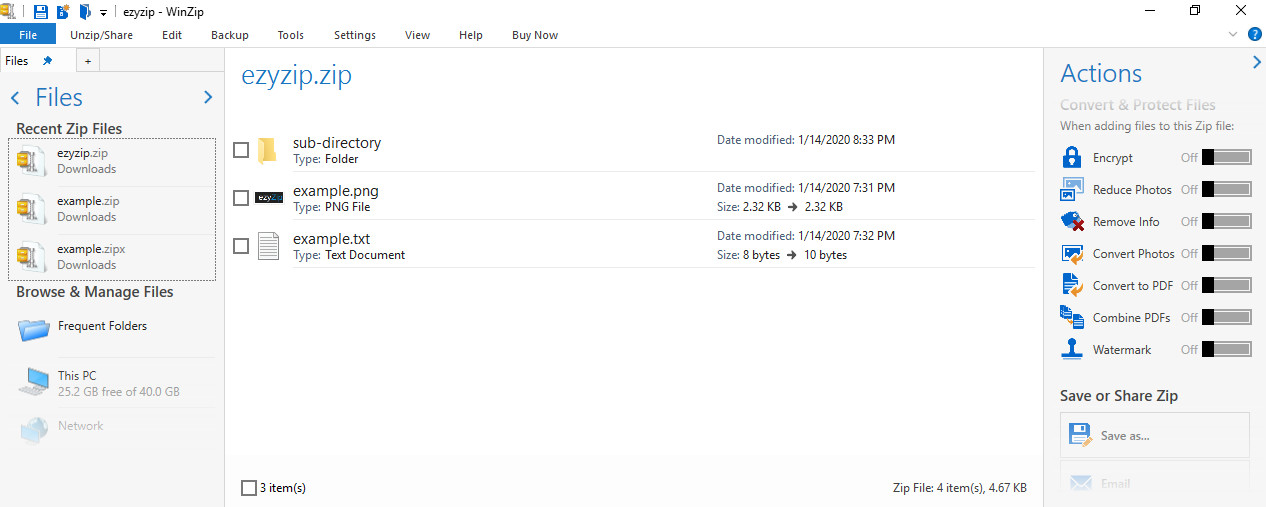Click the ezyzip.zip recent file name
This screenshot has width=1266, height=507.
(x=83, y=153)
